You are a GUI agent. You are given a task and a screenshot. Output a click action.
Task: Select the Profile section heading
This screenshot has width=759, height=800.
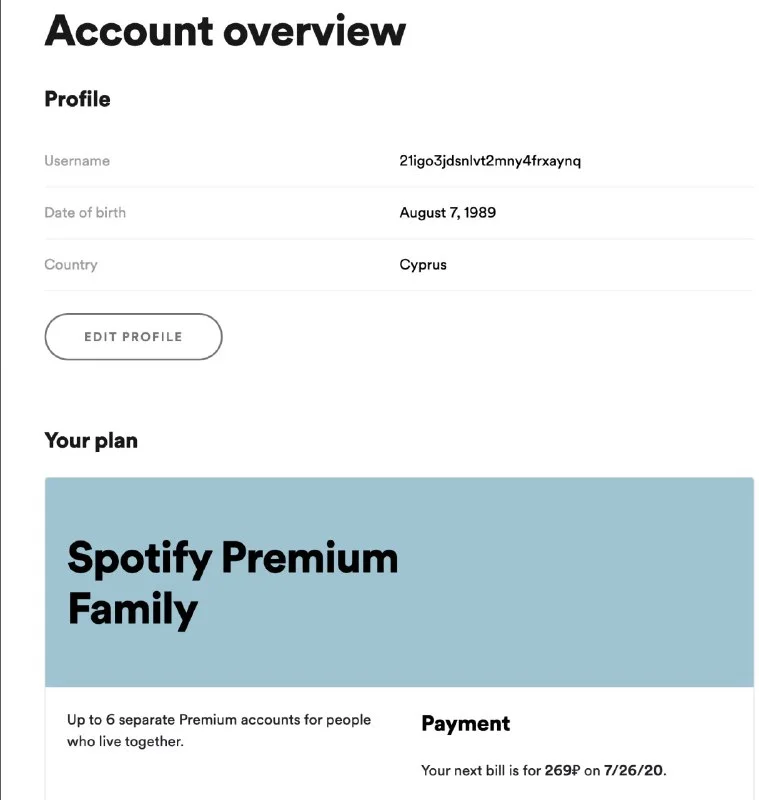tap(77, 99)
